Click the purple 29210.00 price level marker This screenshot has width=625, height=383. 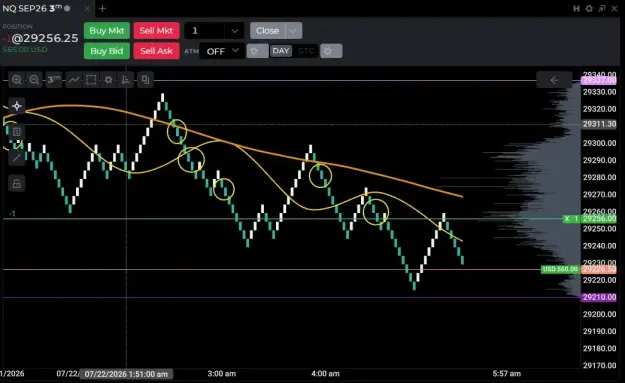(599, 297)
